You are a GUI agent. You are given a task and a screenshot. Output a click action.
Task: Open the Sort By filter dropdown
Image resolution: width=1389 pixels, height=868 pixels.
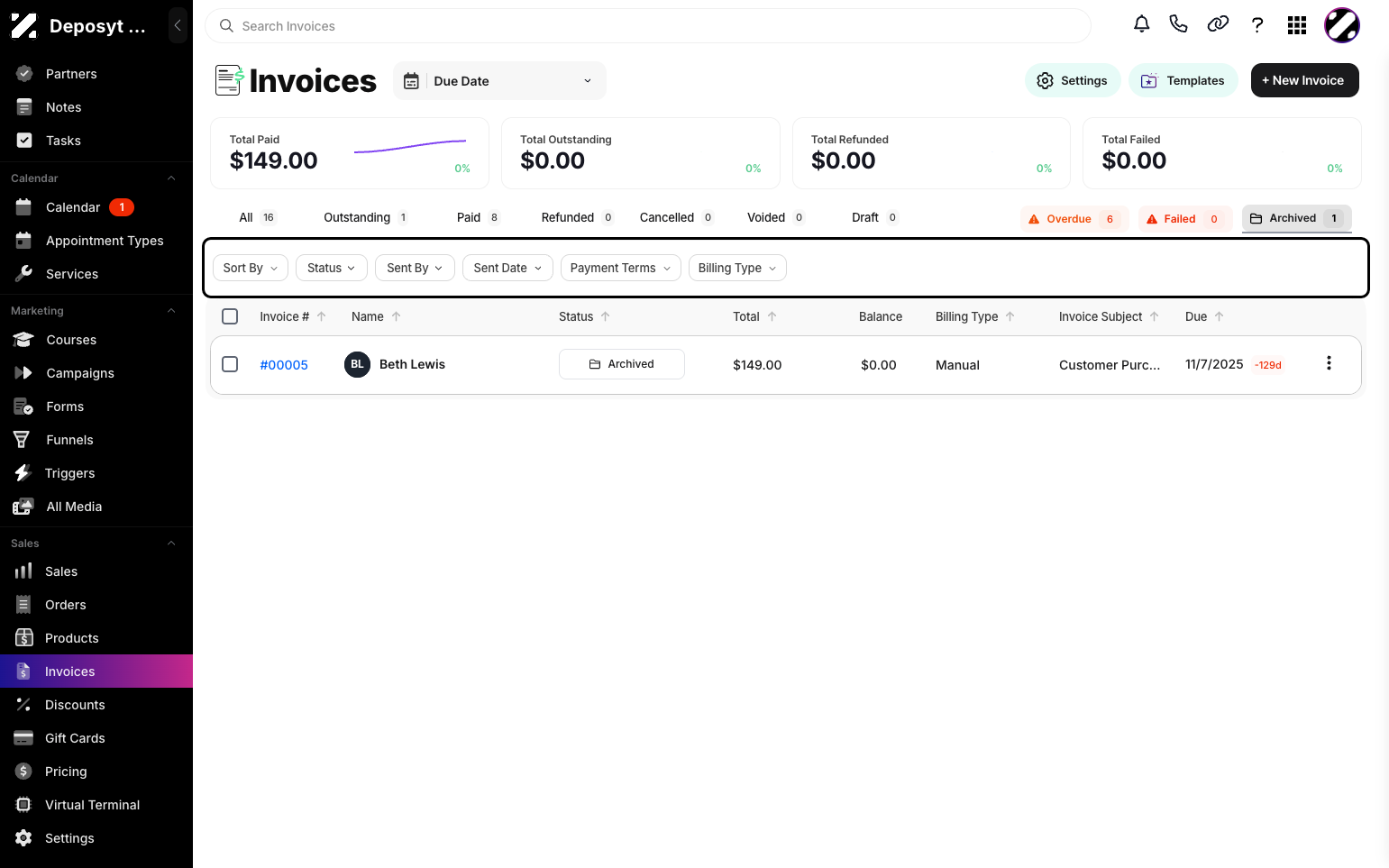(251, 268)
